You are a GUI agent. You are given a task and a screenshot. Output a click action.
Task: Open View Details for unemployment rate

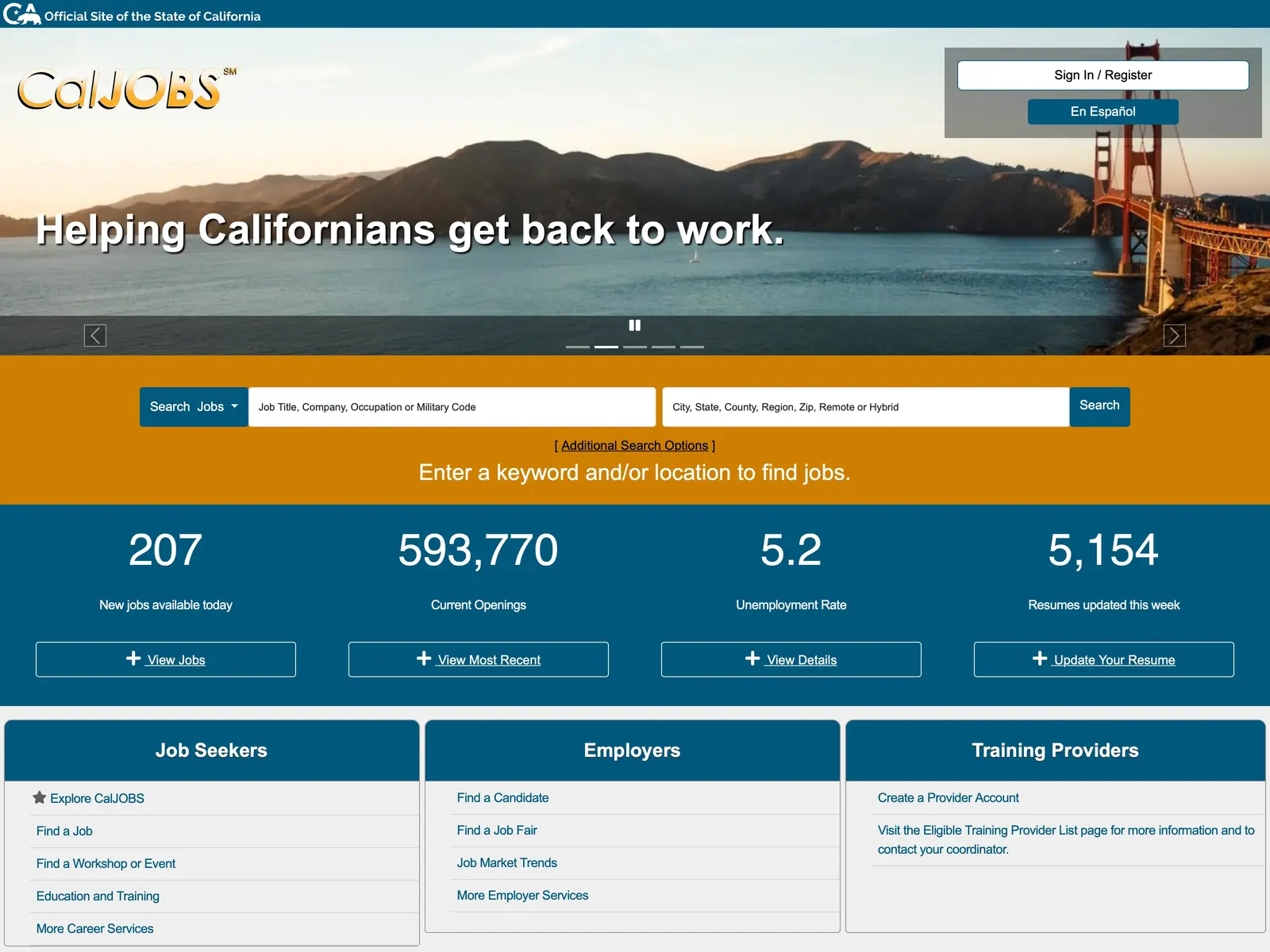point(791,659)
